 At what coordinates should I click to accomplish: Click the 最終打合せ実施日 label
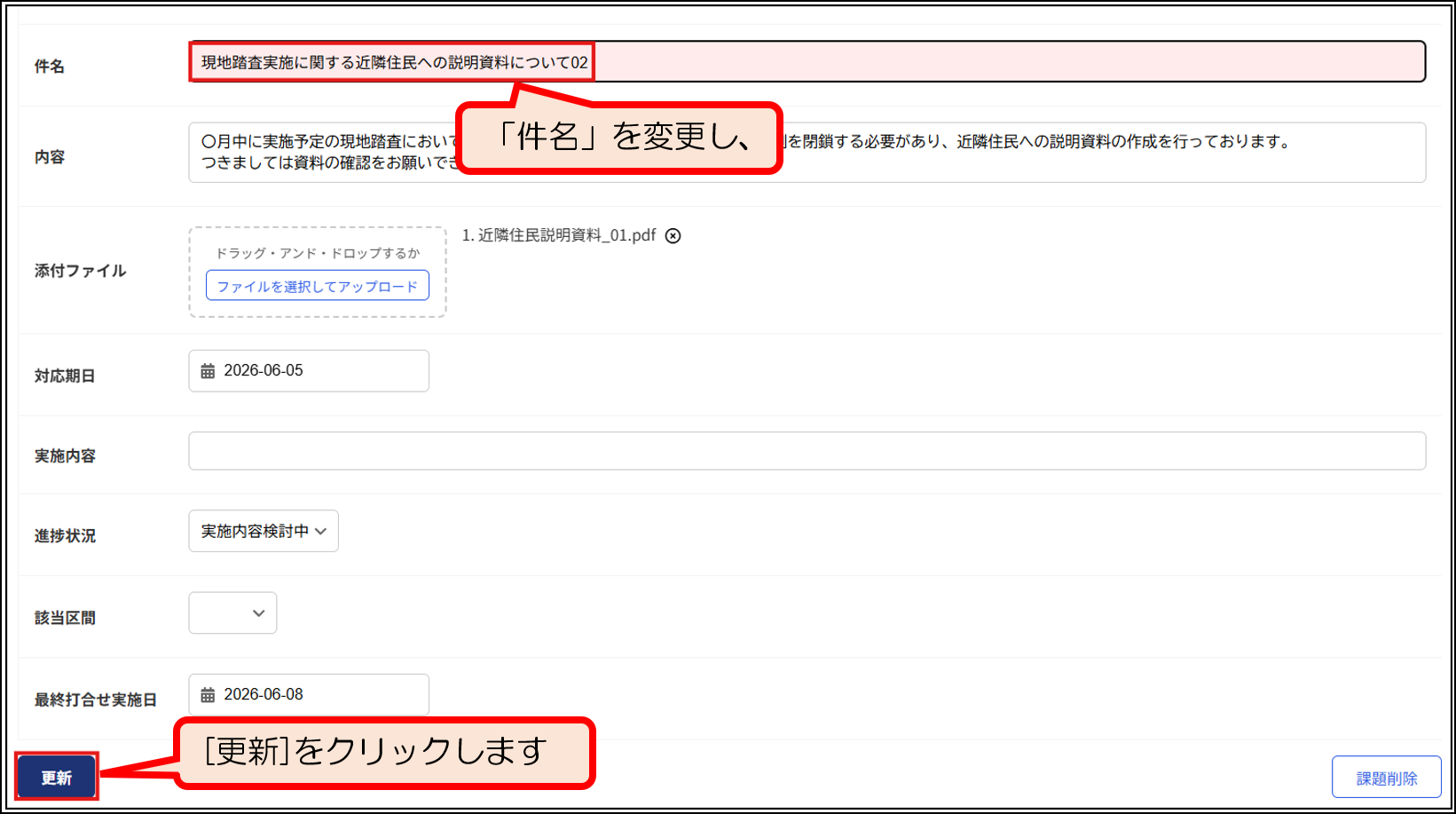[x=96, y=699]
